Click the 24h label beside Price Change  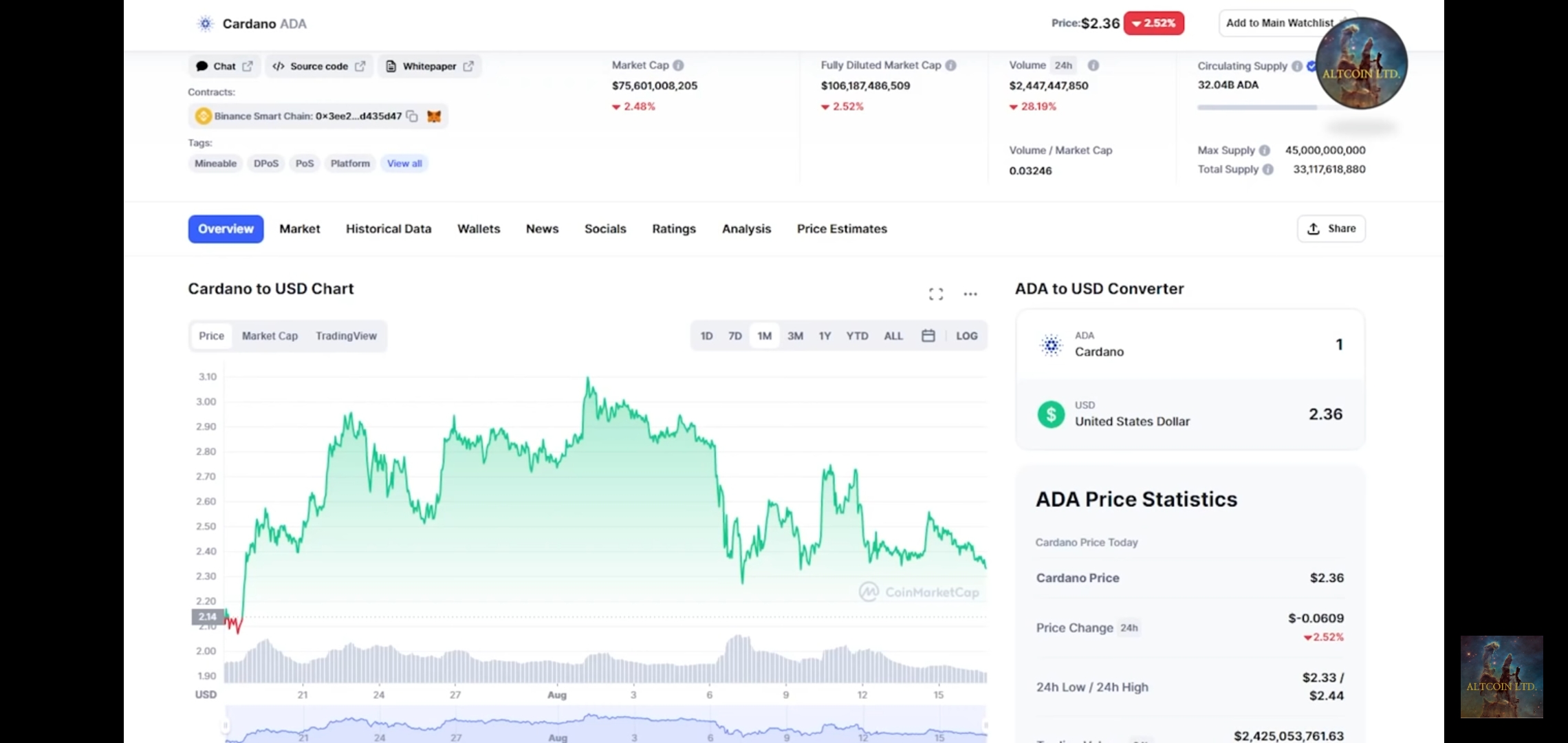point(1129,627)
